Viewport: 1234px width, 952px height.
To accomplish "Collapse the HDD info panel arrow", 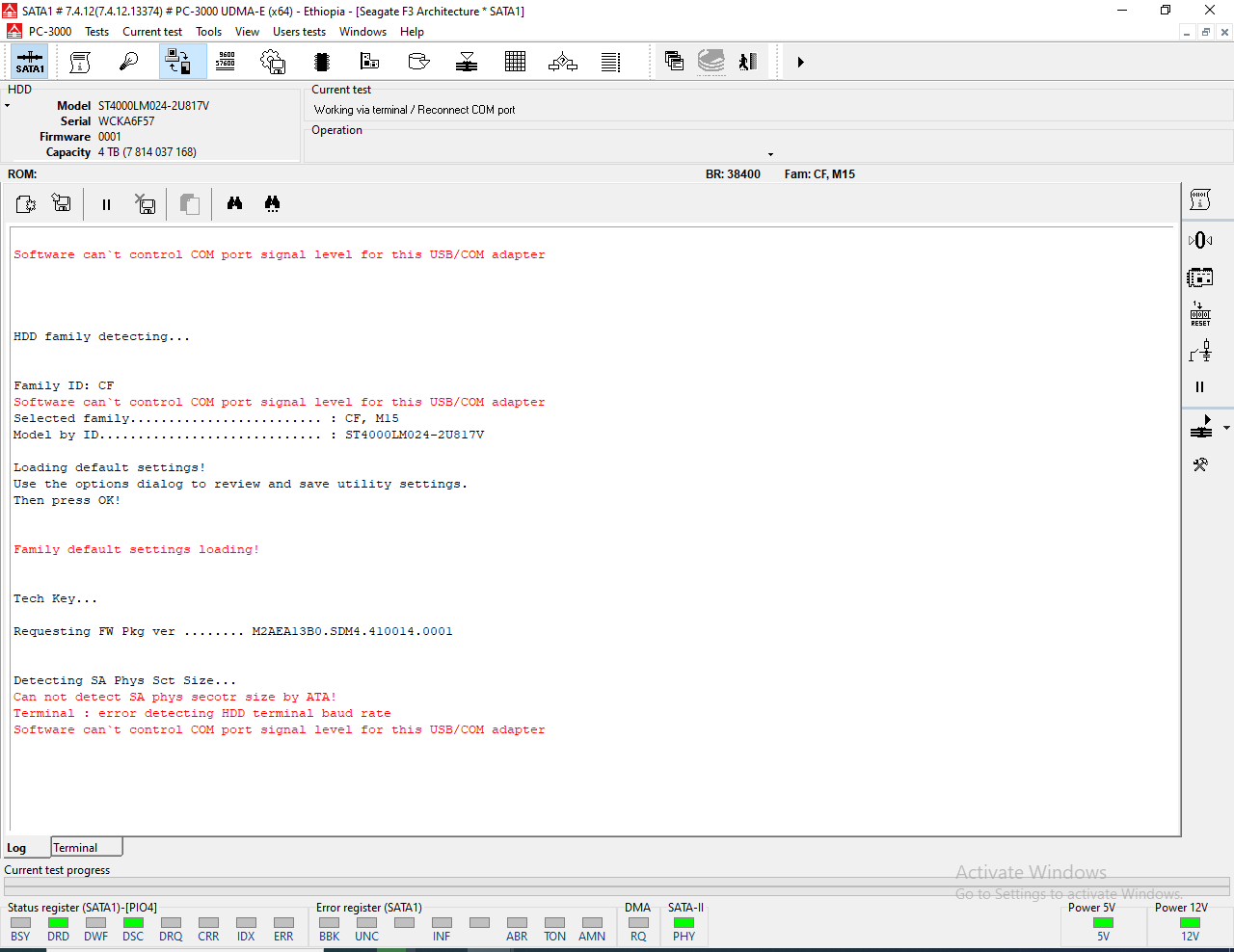I will click(7, 106).
